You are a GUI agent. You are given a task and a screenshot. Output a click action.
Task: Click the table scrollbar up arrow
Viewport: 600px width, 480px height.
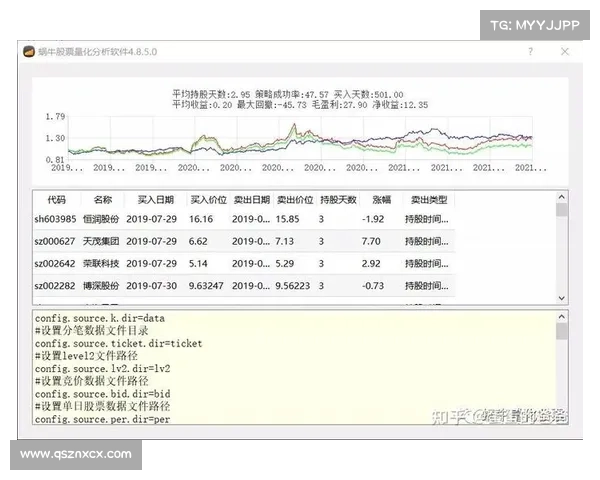point(561,197)
